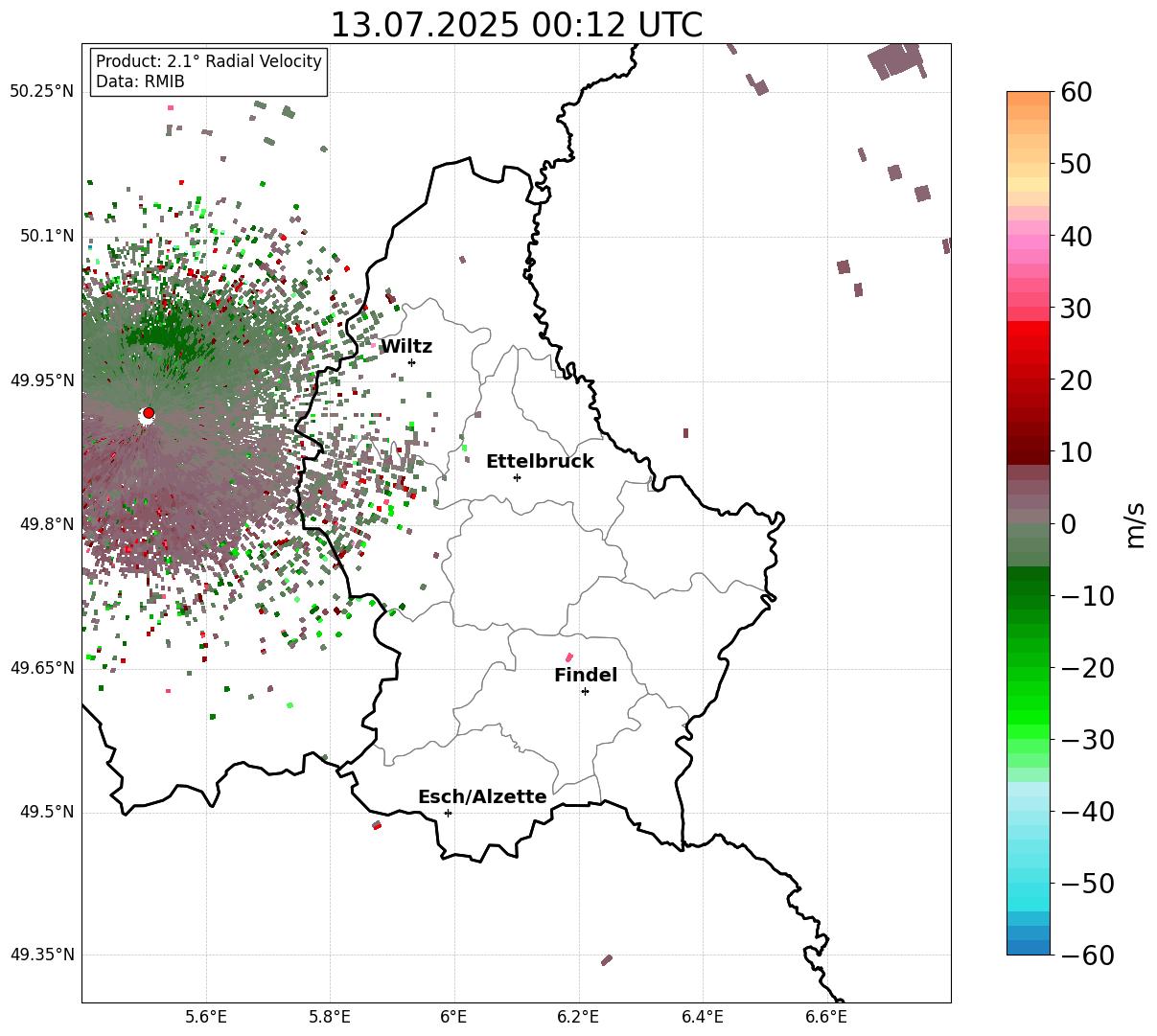Click the Data: RMIB text

pyautogui.click(x=140, y=82)
